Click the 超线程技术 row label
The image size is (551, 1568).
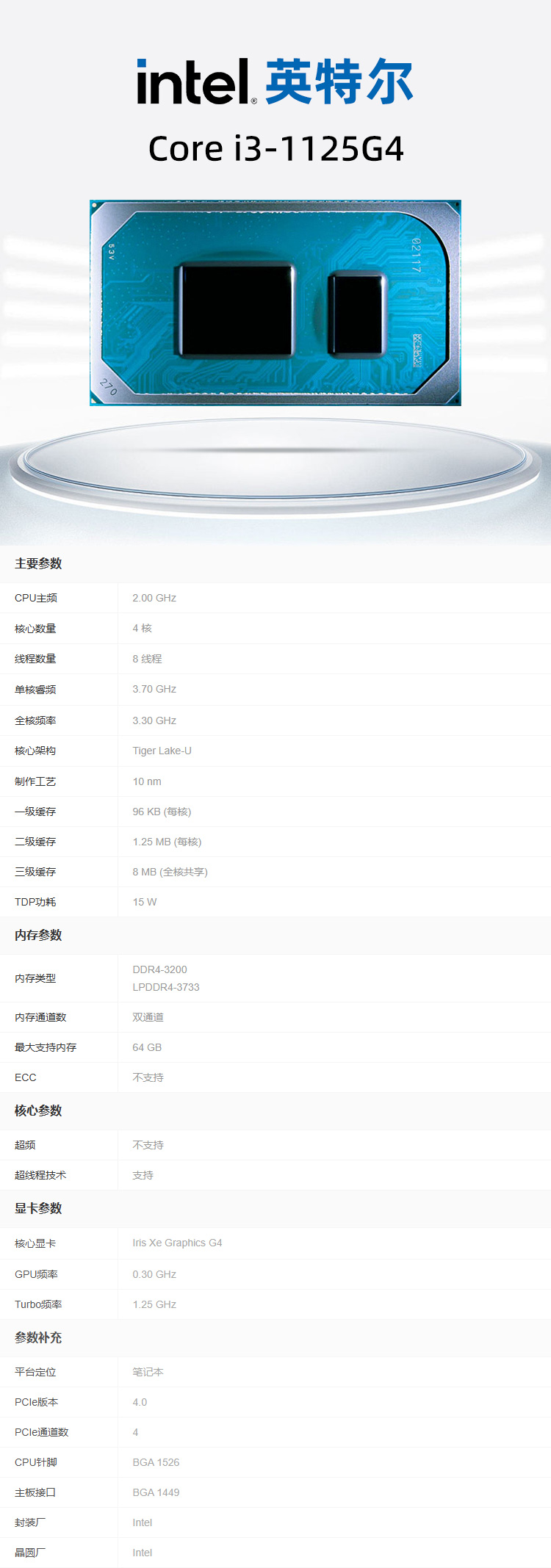coord(40,1175)
